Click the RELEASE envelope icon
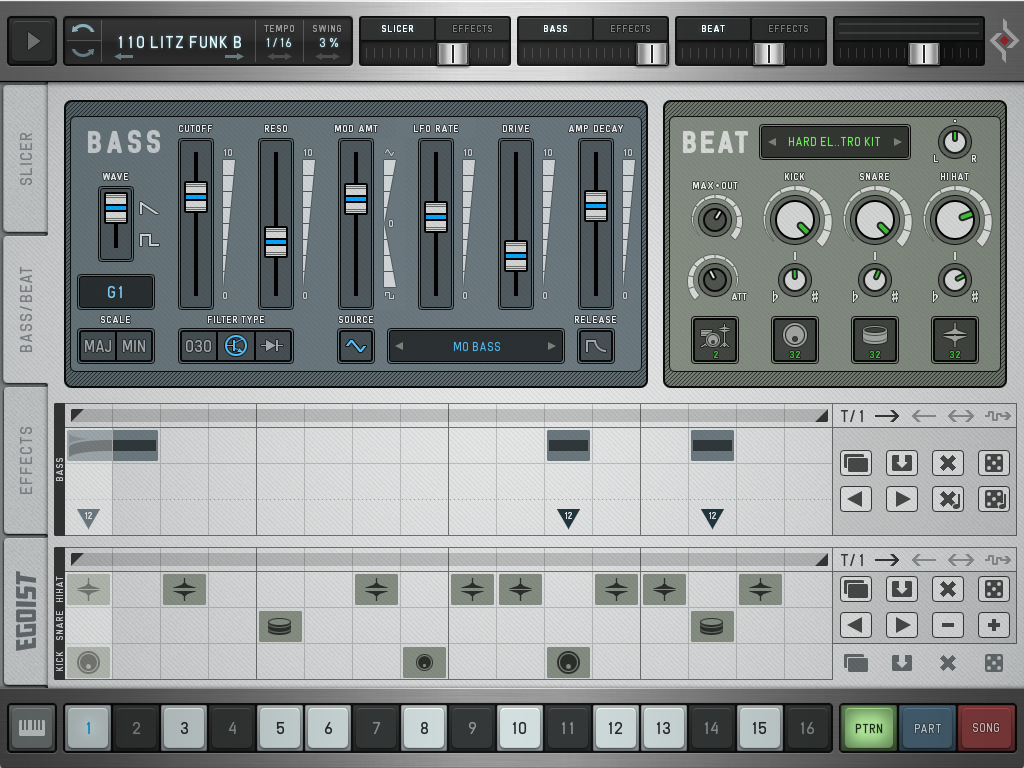 coord(596,345)
